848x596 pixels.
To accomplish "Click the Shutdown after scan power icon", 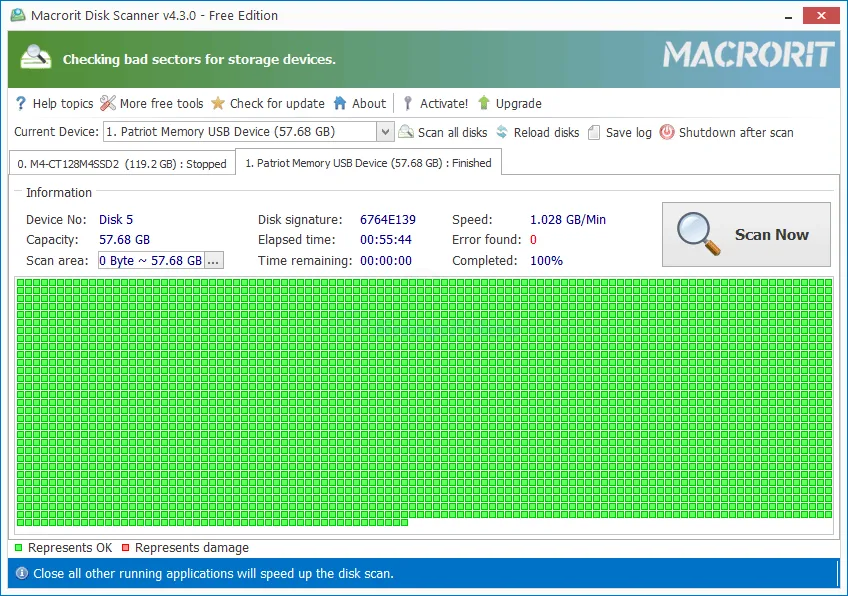I will coord(667,132).
